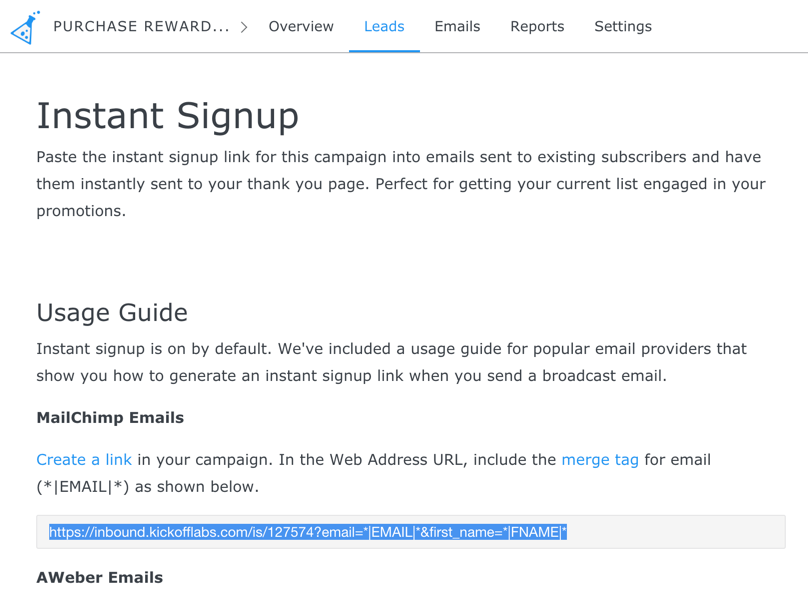Viewport: 808px width, 602px height.
Task: Navigate to the Settings tab
Action: click(623, 27)
